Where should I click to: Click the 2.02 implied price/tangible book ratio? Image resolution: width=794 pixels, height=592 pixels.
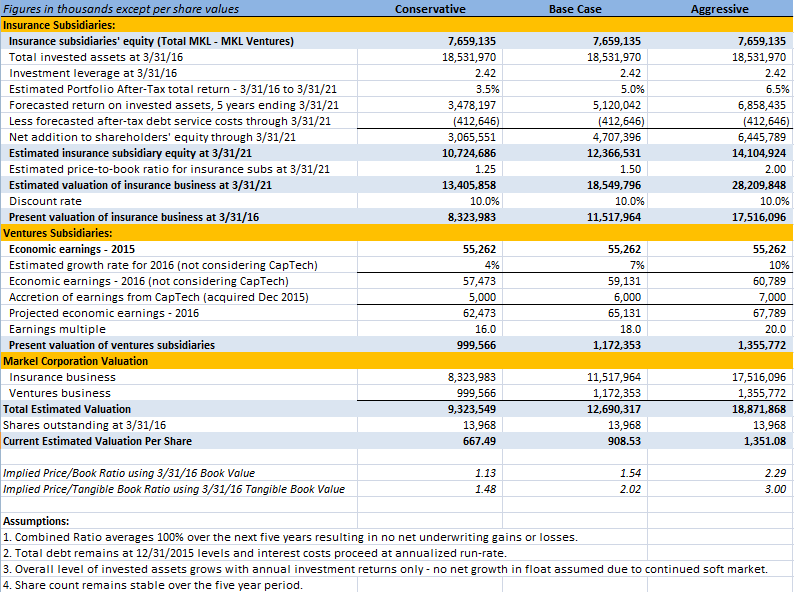pyautogui.click(x=630, y=489)
